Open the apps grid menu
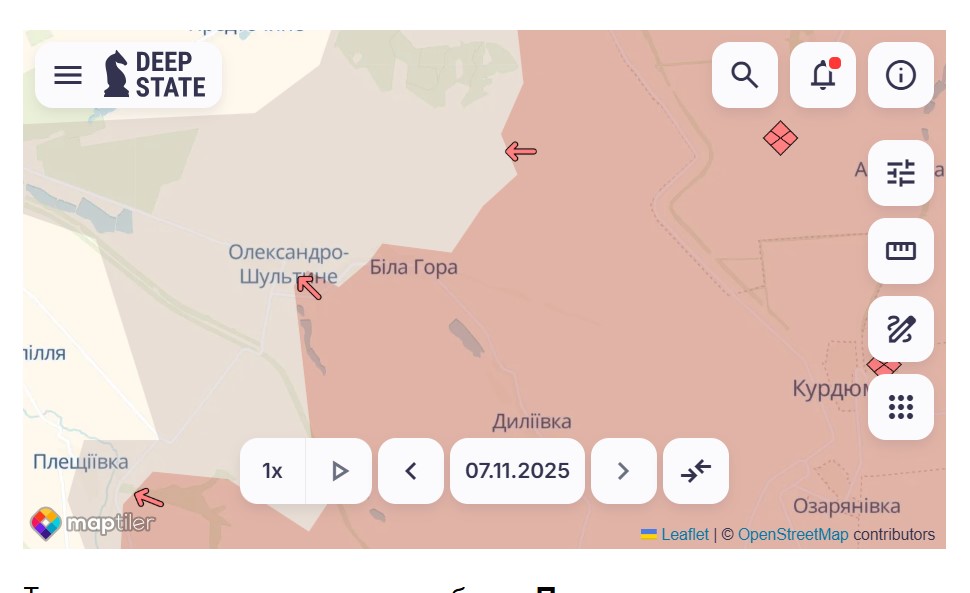This screenshot has width=970, height=593. tap(901, 407)
